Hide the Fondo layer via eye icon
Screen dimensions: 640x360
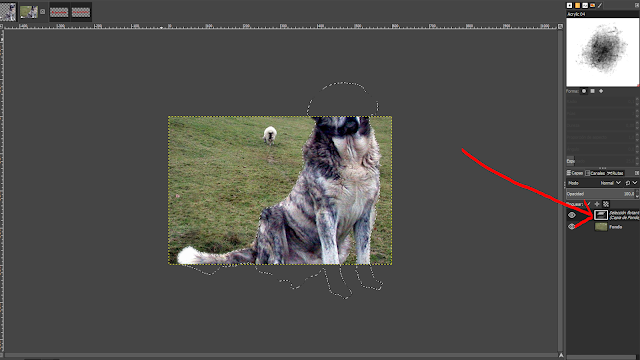[571, 227]
